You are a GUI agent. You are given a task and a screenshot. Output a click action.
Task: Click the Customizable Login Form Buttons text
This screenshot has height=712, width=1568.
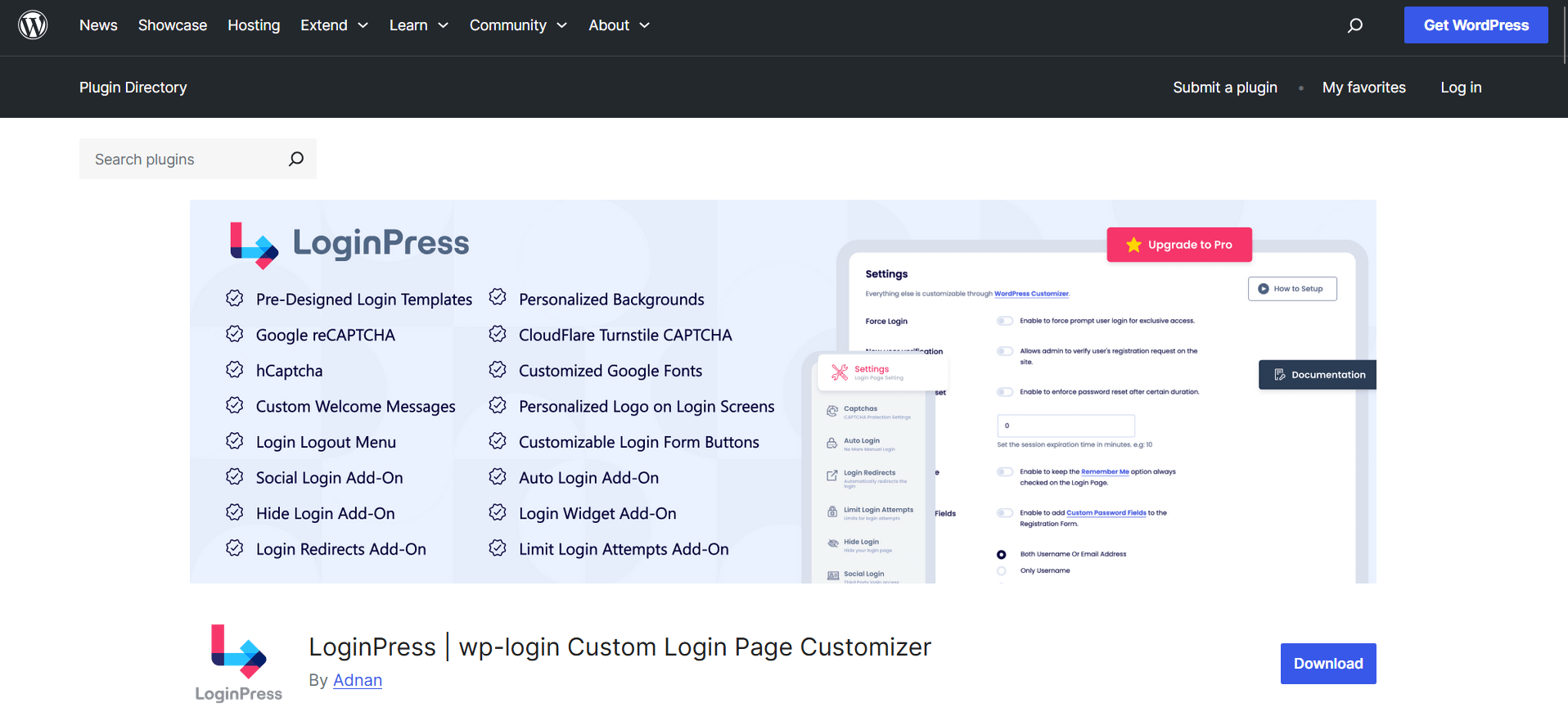[x=639, y=442]
